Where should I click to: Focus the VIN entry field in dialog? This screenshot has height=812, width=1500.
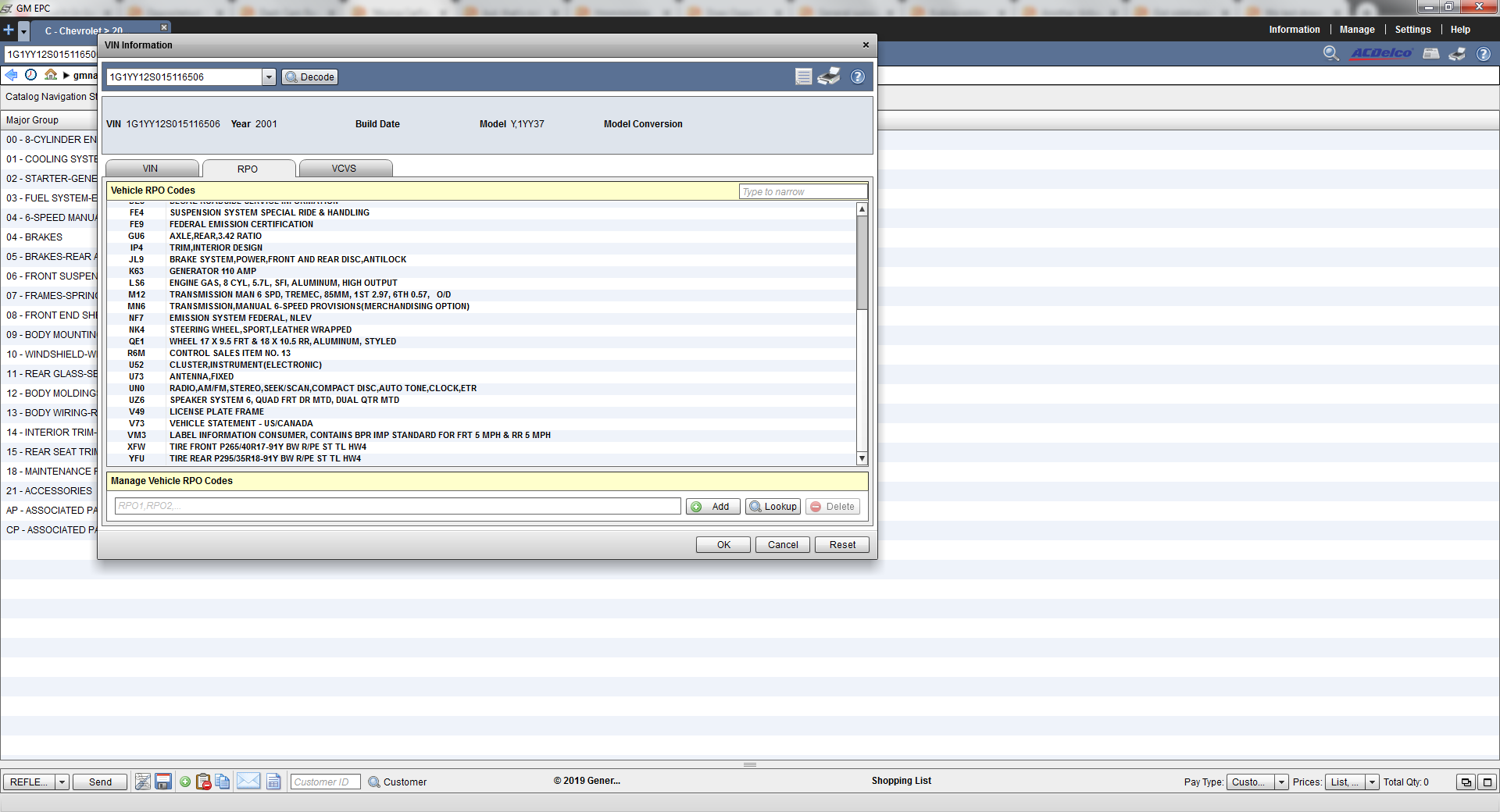184,77
